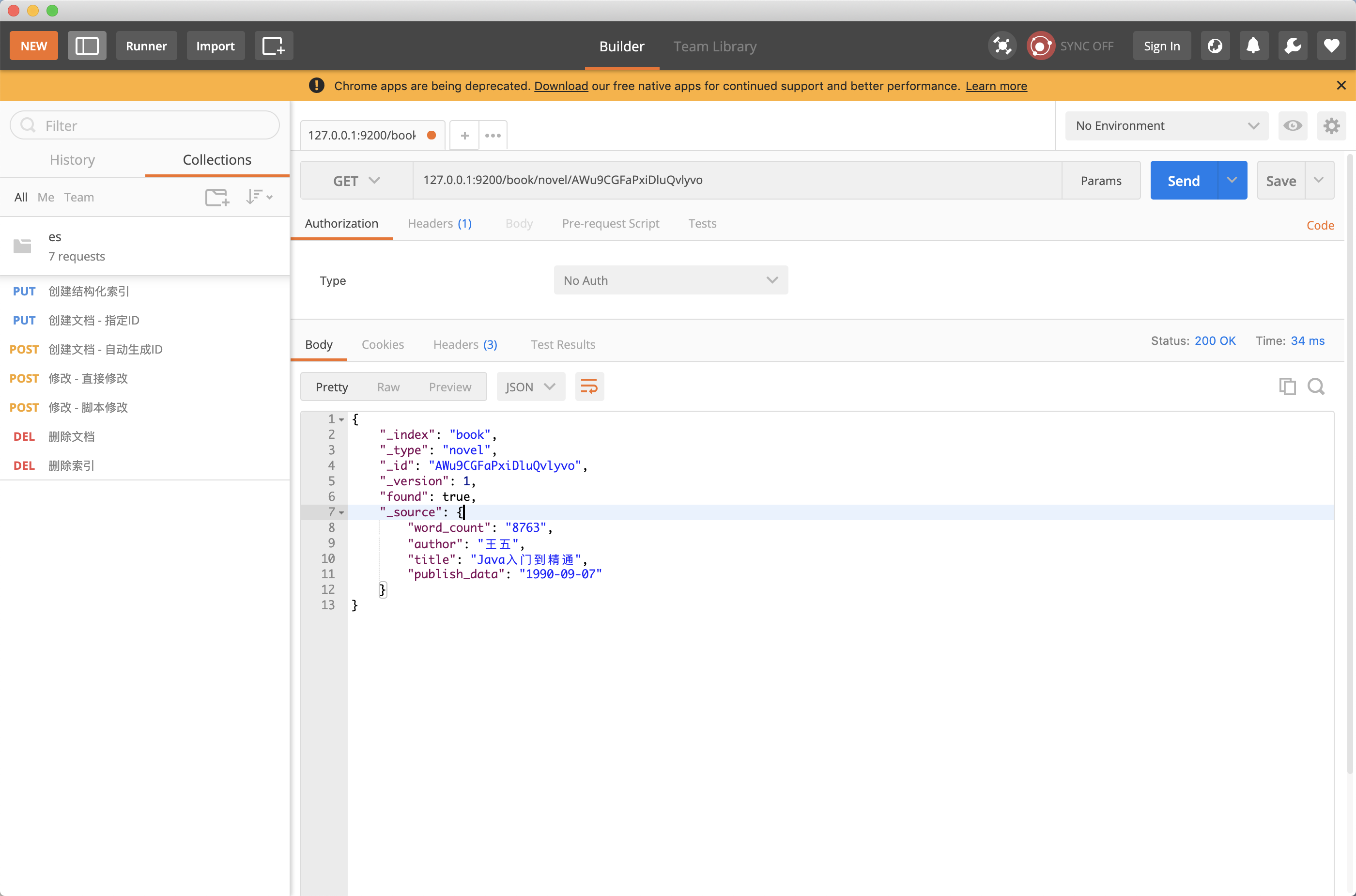Create new collection folder icon

tap(216, 197)
